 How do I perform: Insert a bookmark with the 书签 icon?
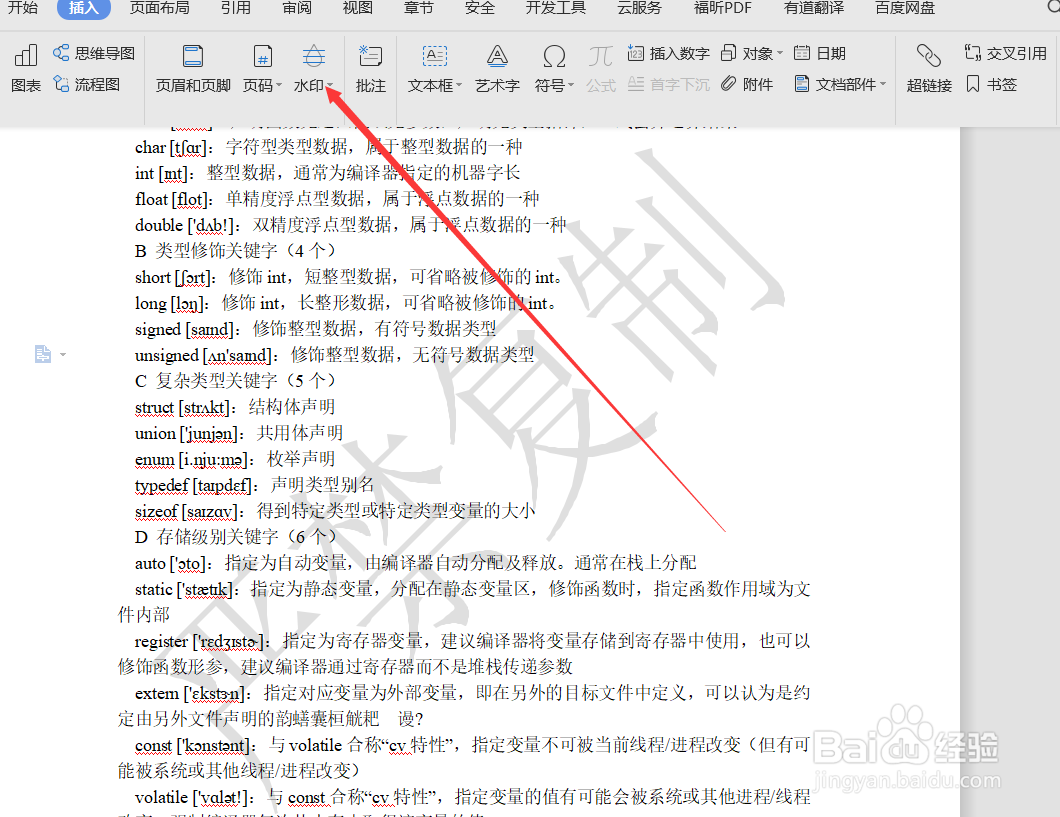click(991, 84)
